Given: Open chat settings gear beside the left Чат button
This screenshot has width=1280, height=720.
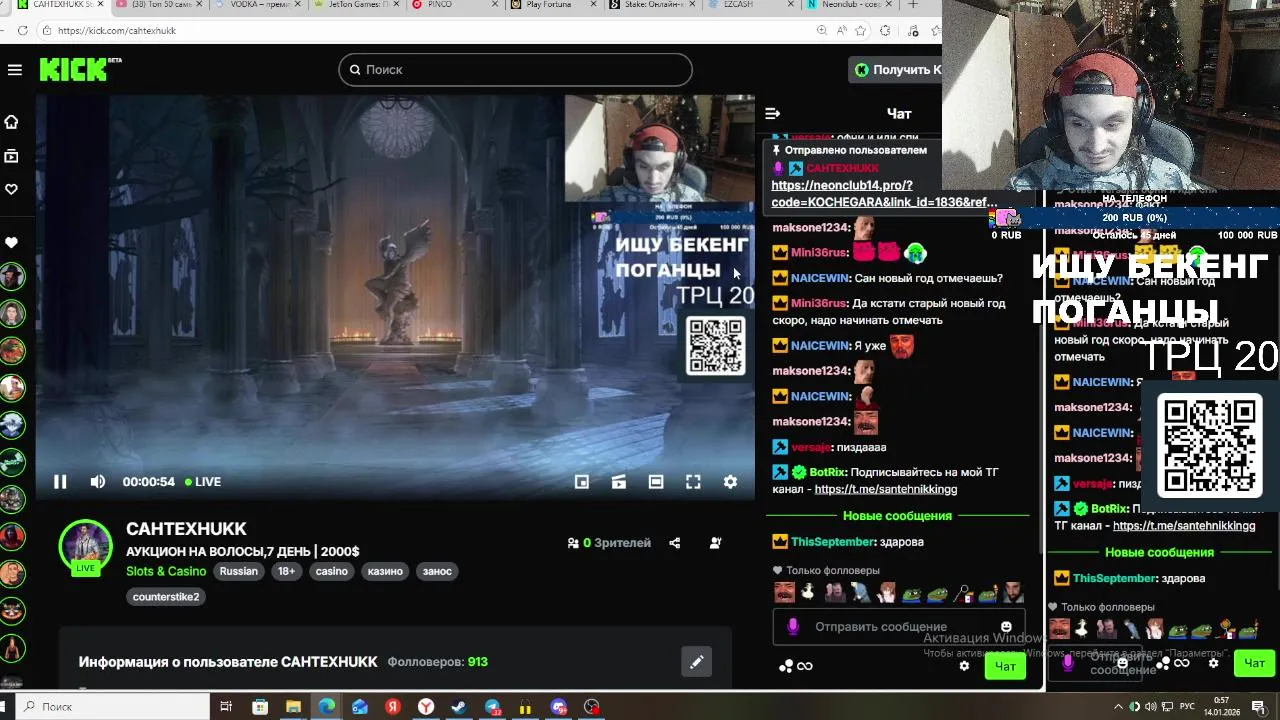Looking at the screenshot, I should point(964,666).
